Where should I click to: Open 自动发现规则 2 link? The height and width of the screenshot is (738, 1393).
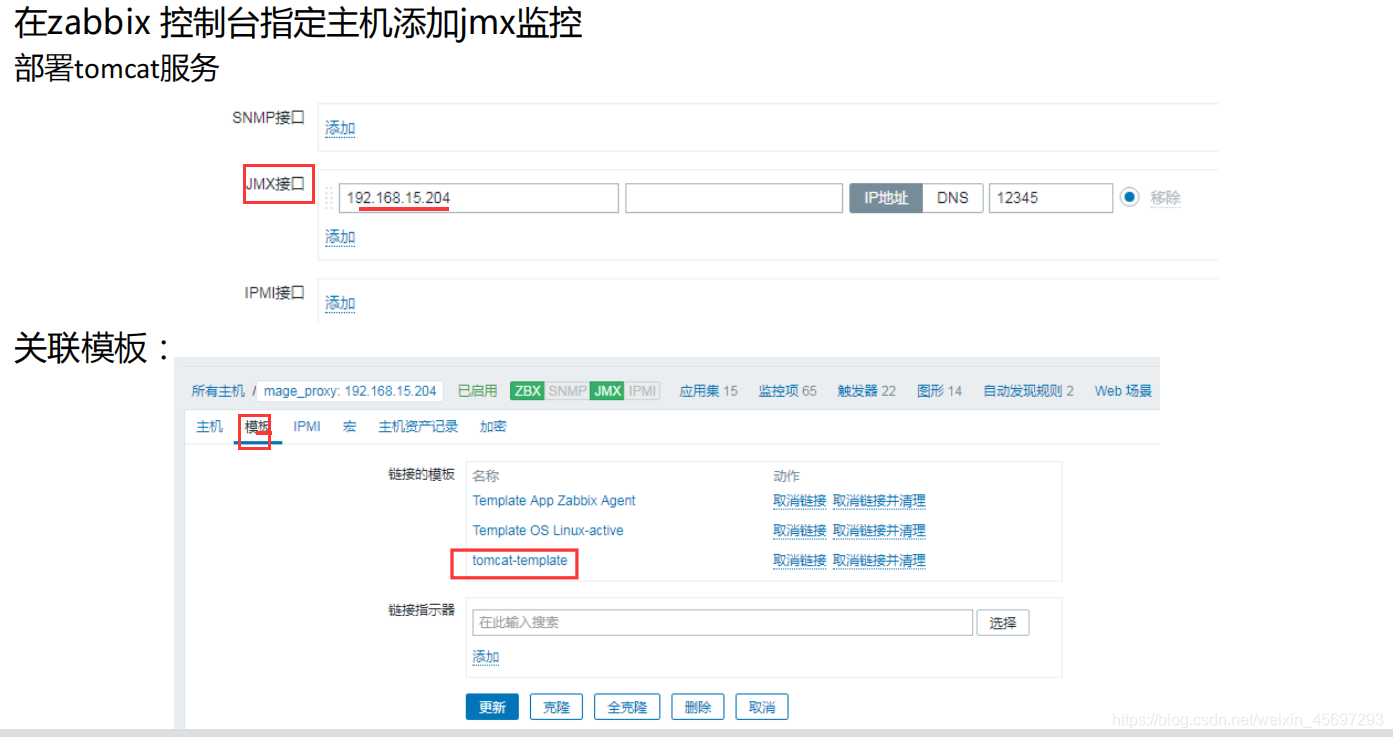[1028, 391]
